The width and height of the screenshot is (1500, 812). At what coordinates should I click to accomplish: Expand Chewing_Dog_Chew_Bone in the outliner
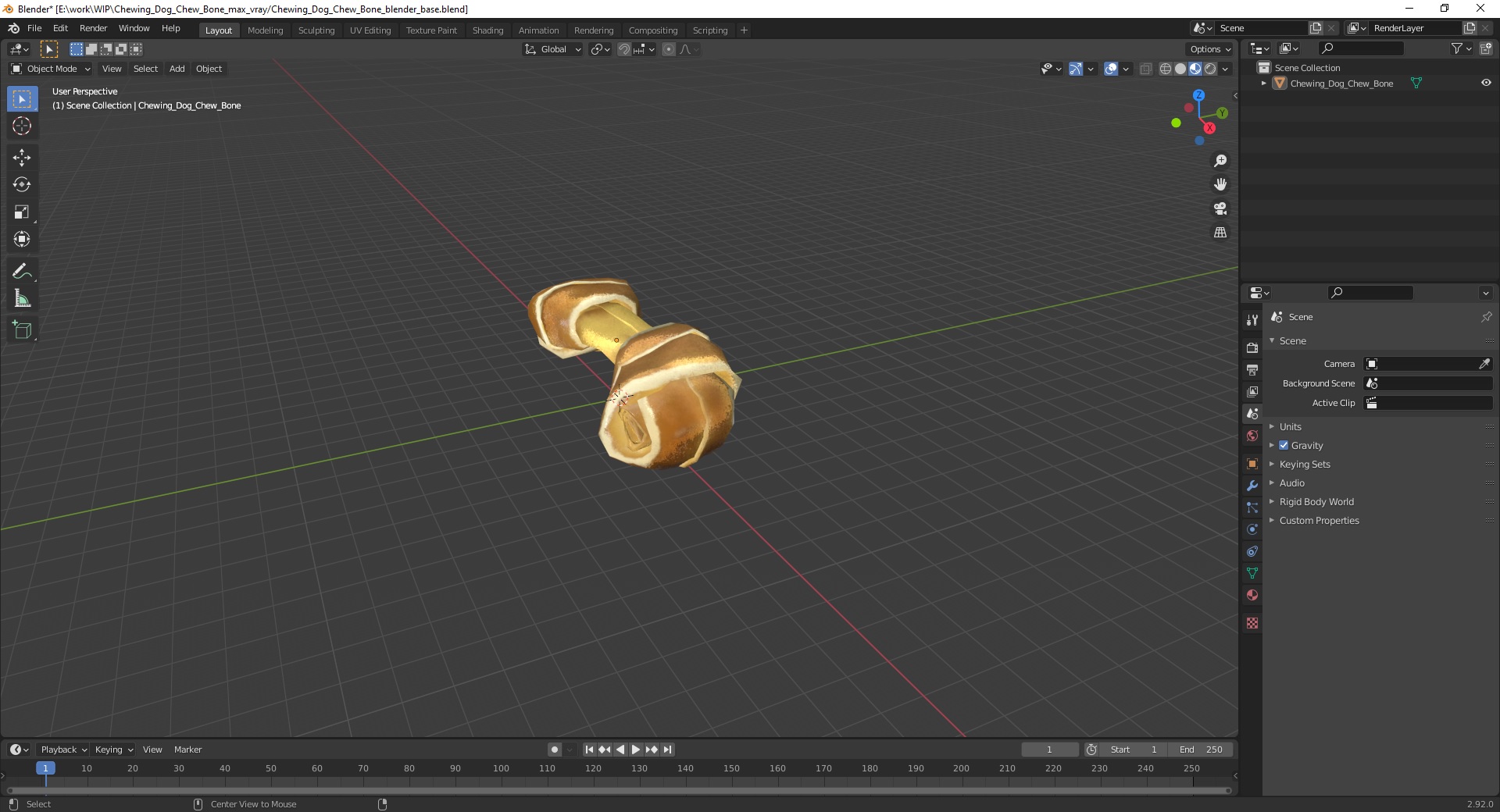click(x=1263, y=83)
